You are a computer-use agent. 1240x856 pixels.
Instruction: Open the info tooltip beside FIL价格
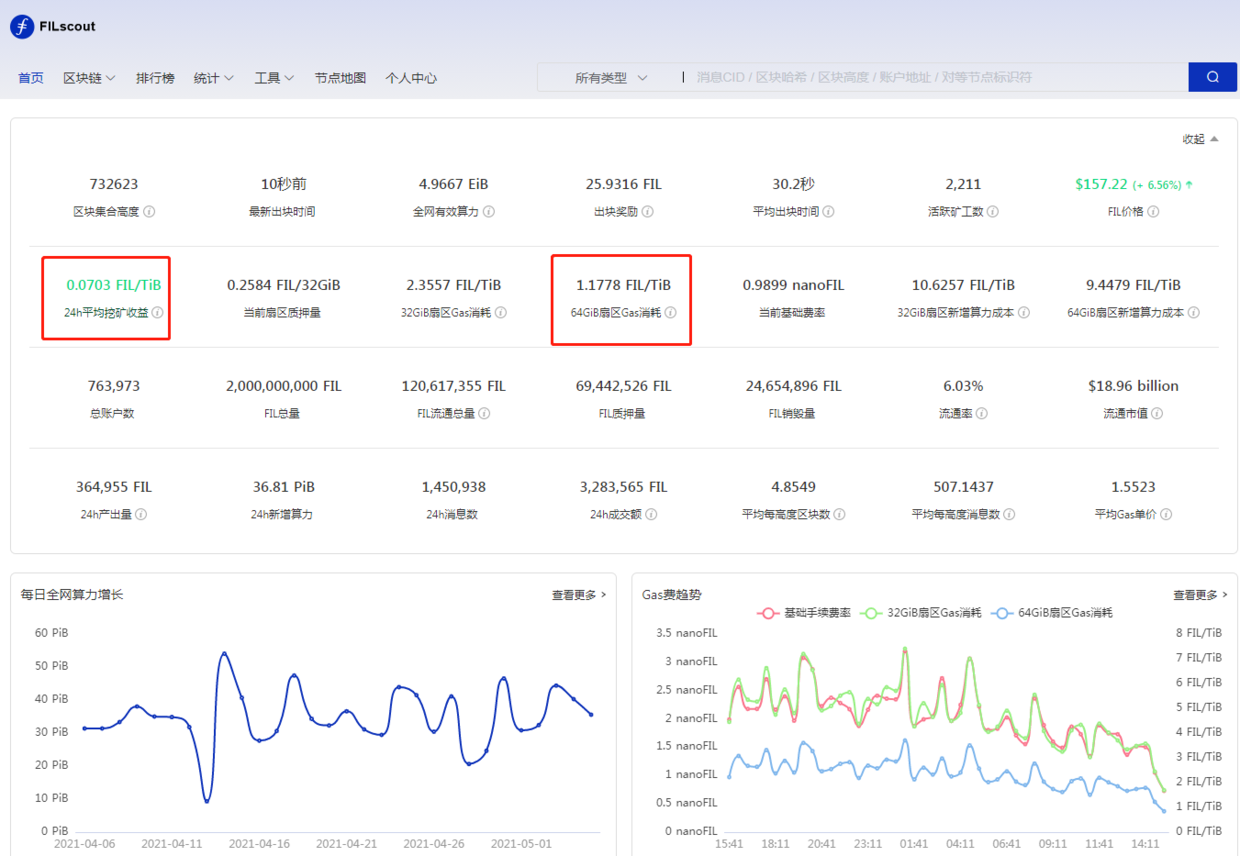pyautogui.click(x=1153, y=212)
